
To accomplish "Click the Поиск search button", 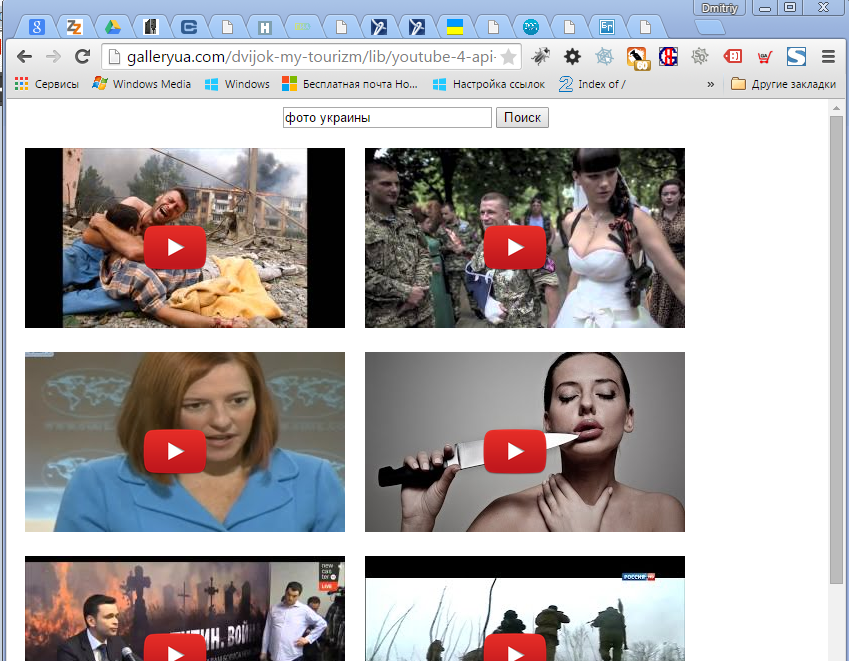I will click(x=522, y=117).
